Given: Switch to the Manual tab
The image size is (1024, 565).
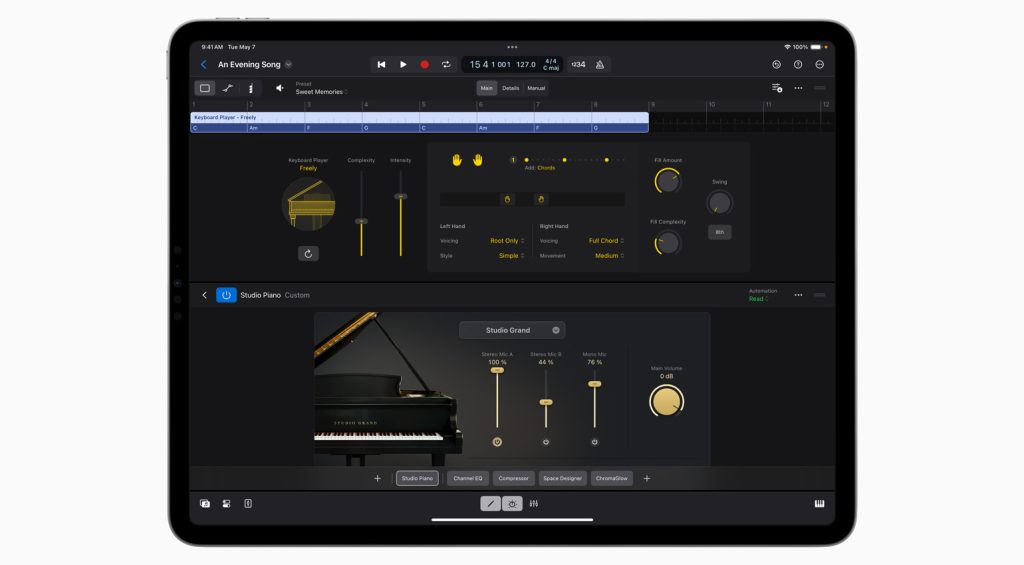Looking at the screenshot, I should [x=536, y=88].
